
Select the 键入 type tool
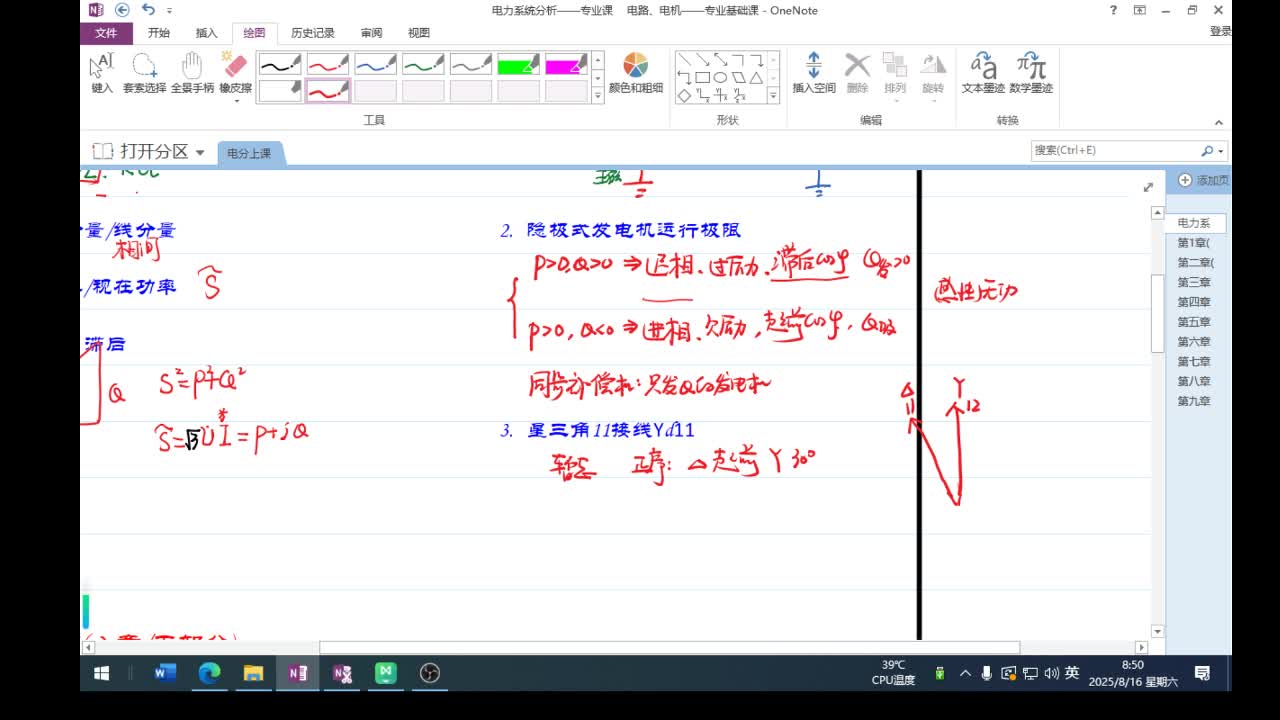pos(102,73)
